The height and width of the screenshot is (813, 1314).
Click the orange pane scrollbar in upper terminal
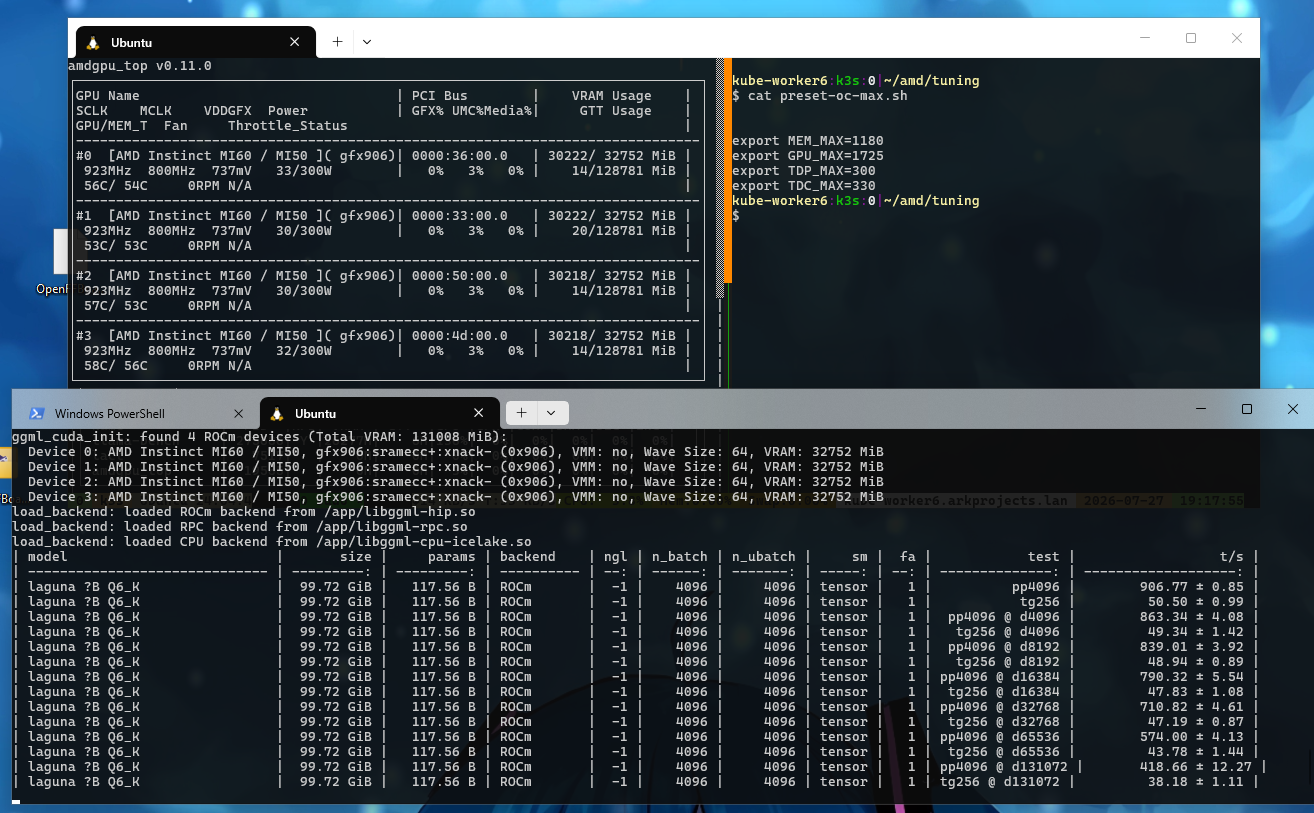point(727,171)
